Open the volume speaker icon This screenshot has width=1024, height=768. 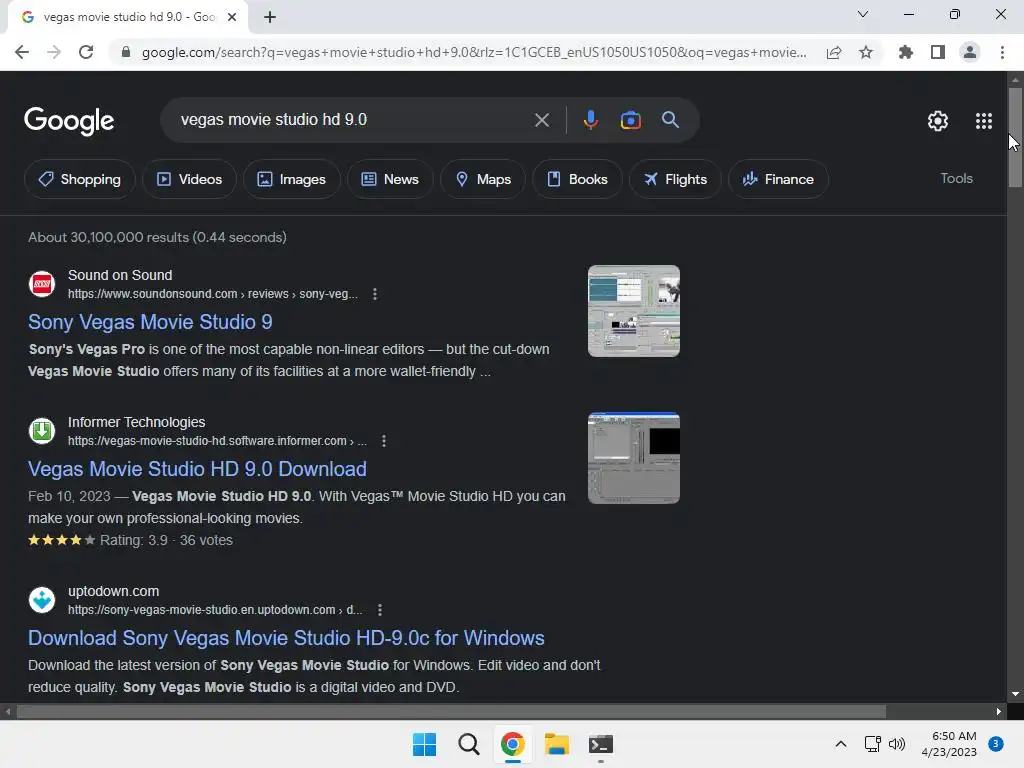click(x=897, y=744)
